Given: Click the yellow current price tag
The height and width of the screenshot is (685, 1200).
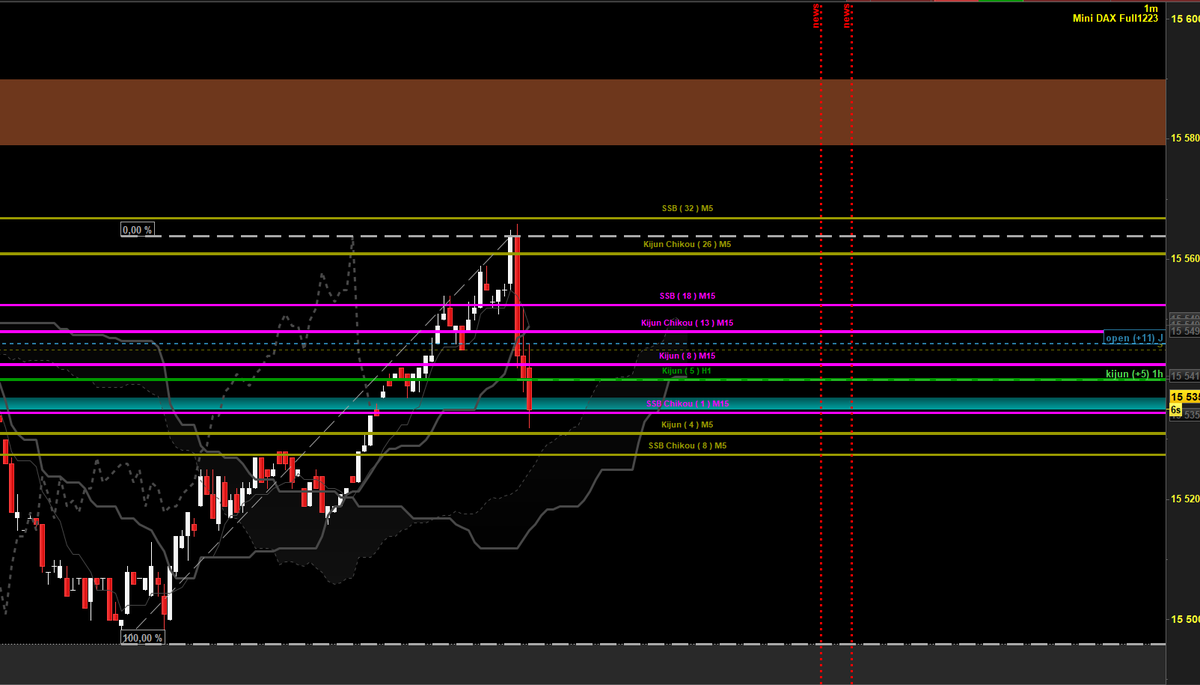Looking at the screenshot, I should (1185, 397).
